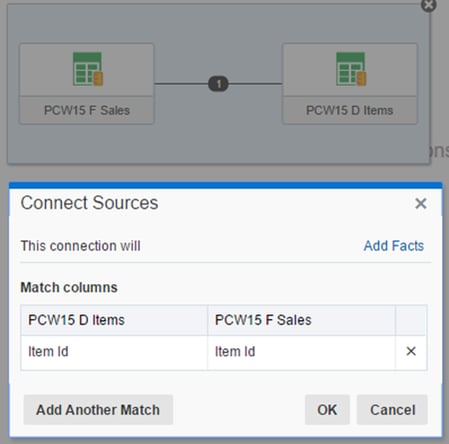Click the PCW15 D Items column header

click(114, 320)
